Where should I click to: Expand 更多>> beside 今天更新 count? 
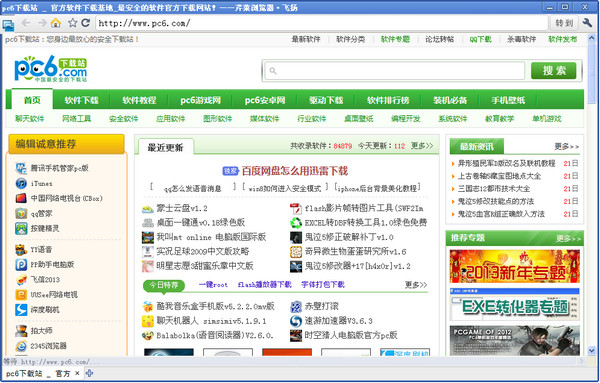click(x=422, y=146)
